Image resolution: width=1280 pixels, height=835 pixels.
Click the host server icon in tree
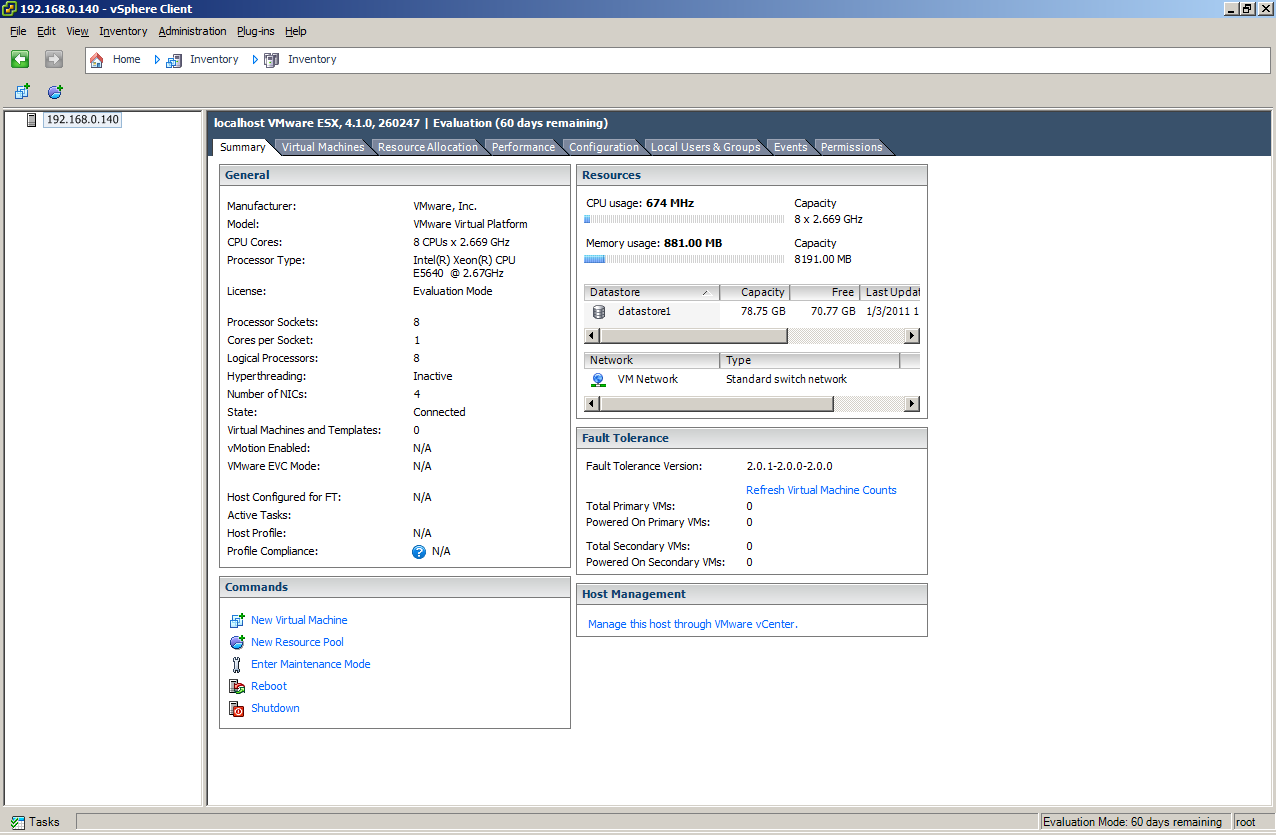pos(32,120)
